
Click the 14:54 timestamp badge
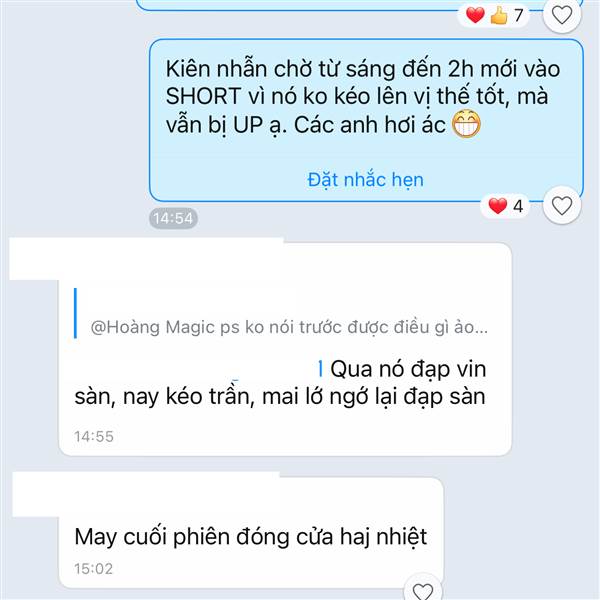(173, 218)
